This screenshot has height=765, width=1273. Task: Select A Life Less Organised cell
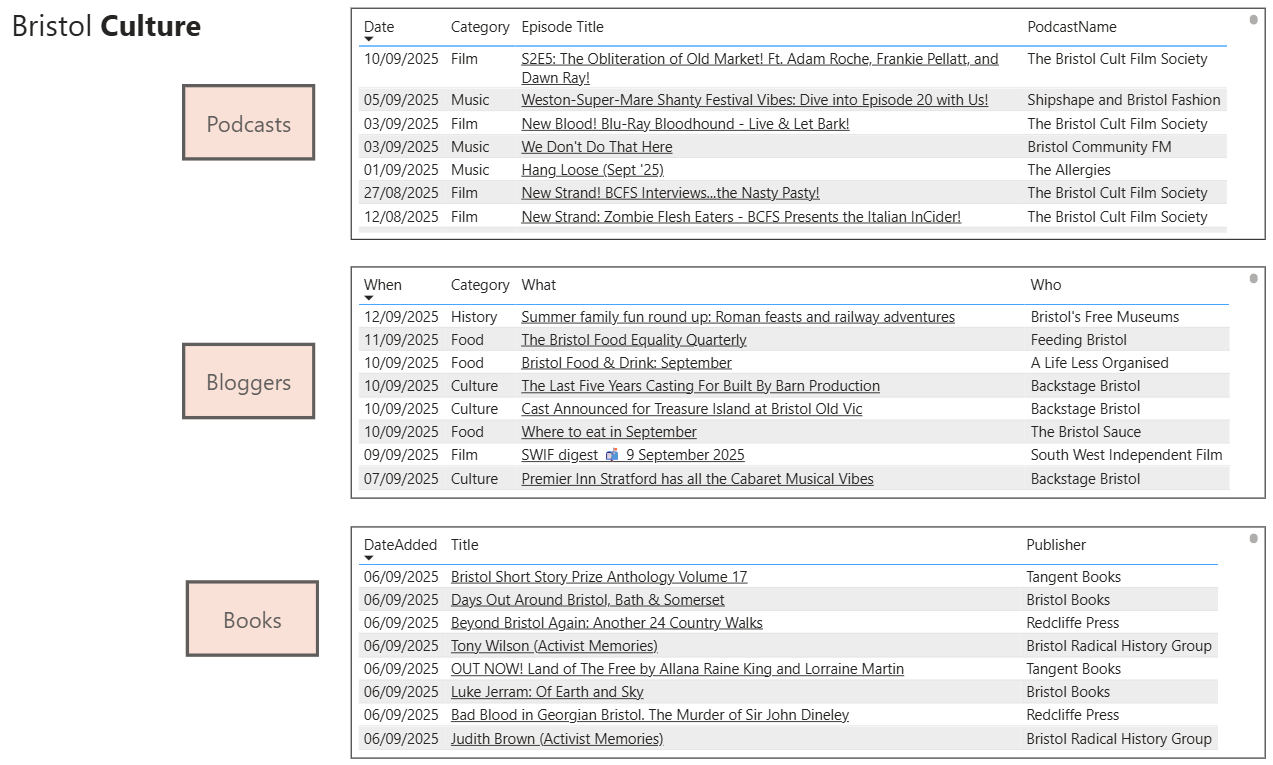click(x=1100, y=363)
